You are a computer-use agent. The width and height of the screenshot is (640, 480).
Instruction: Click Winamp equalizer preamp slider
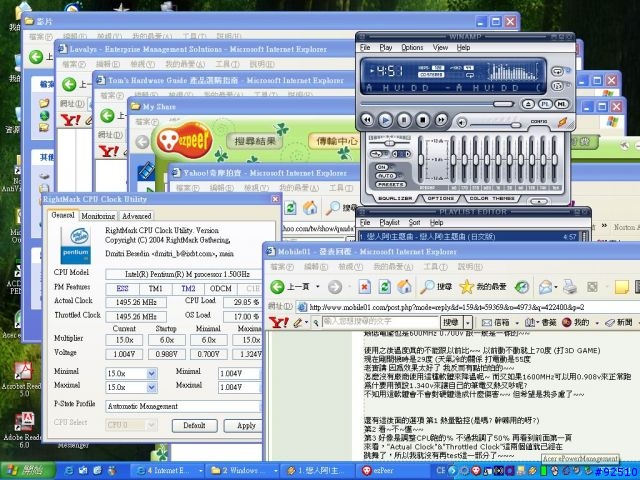pyautogui.click(x=421, y=160)
